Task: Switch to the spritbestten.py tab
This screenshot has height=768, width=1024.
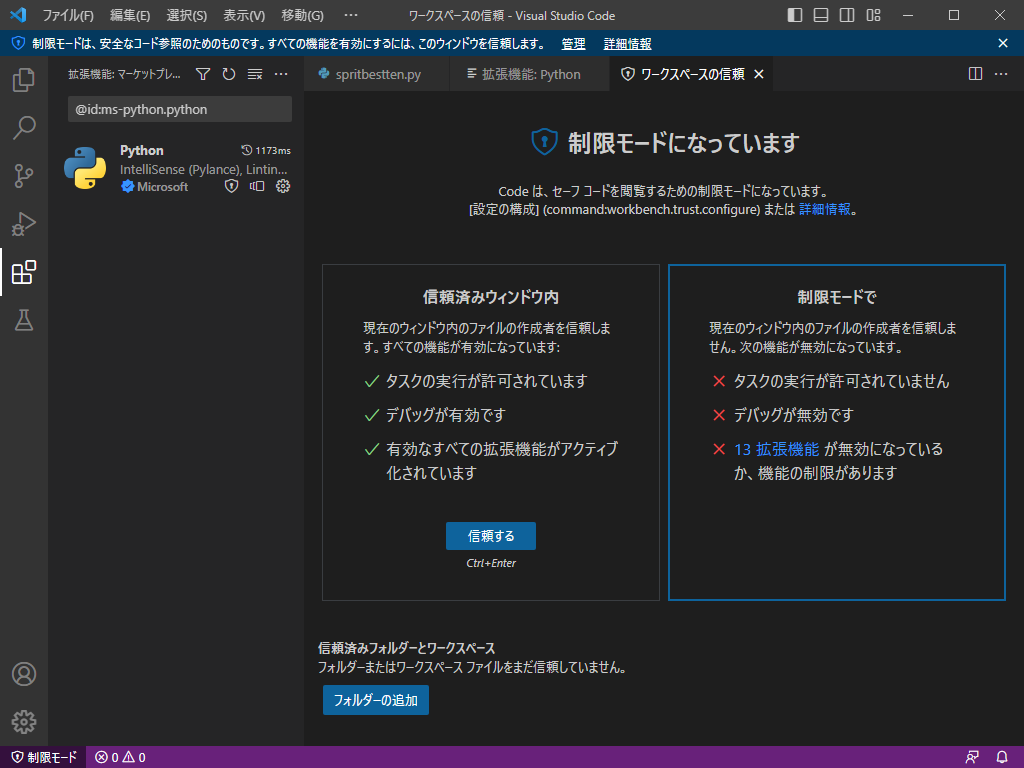Action: click(x=377, y=74)
